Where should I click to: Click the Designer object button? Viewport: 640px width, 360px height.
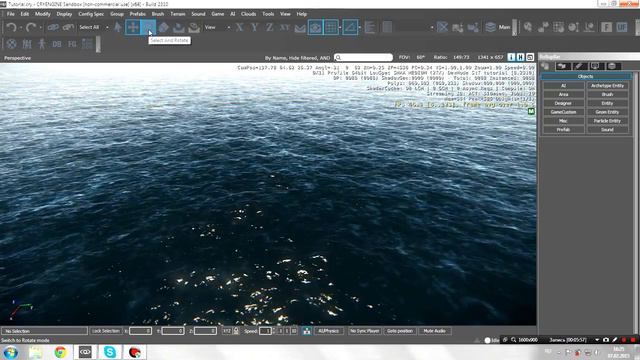coord(563,103)
